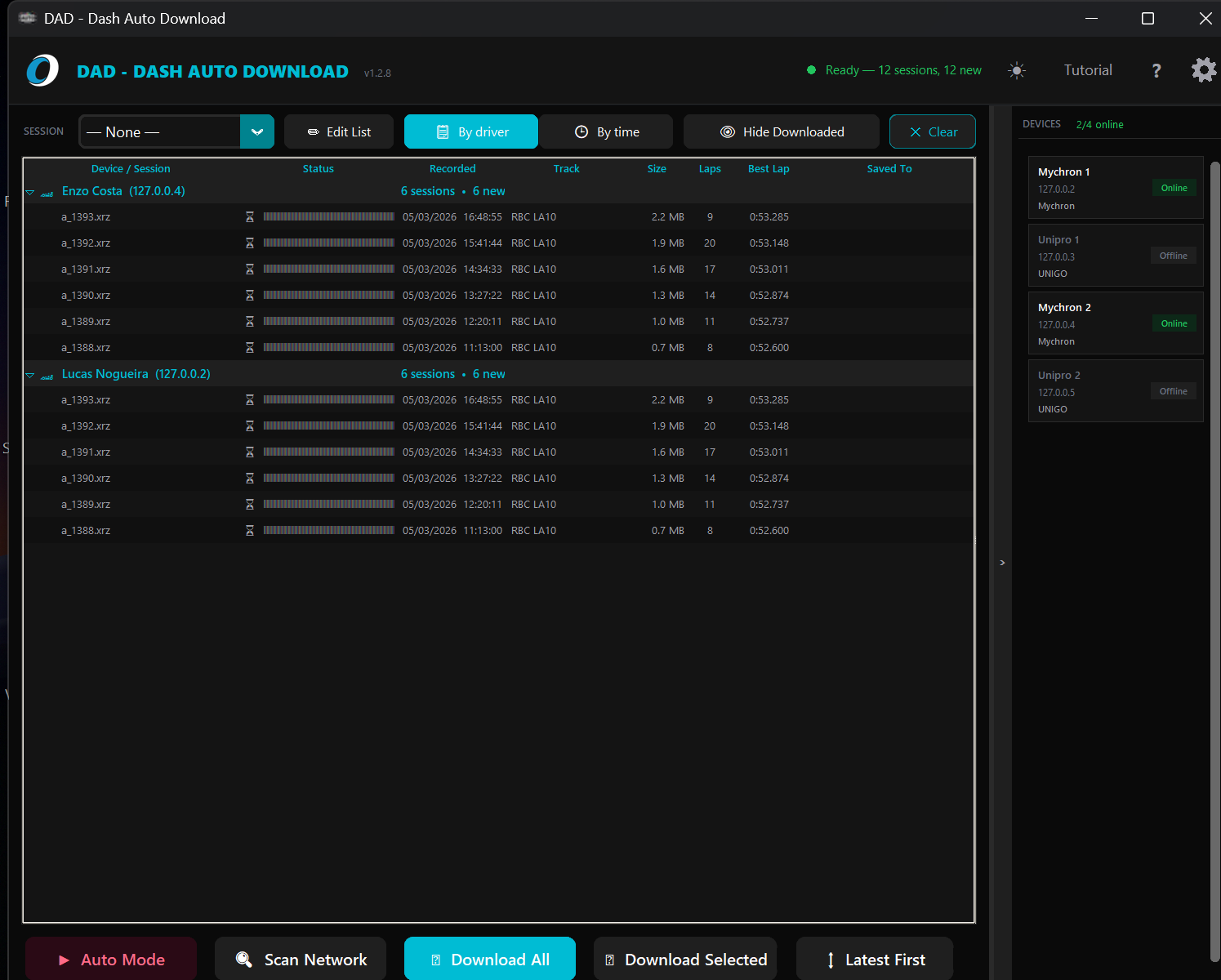Viewport: 1221px width, 980px height.
Task: Click hourglass icon on Enzo Costa a_1393.xrz
Action: [250, 217]
